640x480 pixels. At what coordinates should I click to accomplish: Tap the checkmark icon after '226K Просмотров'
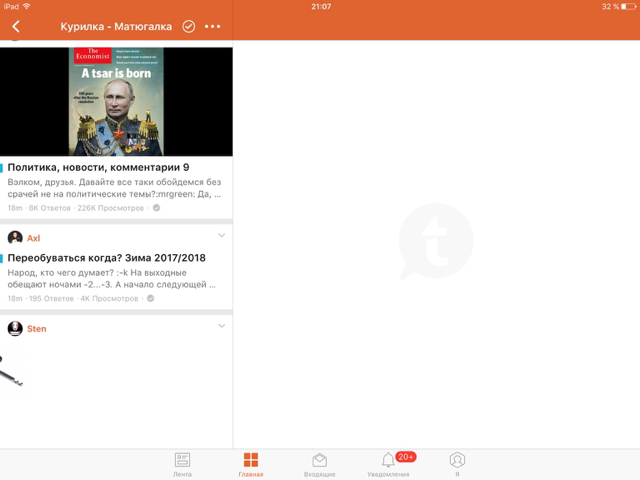[156, 208]
